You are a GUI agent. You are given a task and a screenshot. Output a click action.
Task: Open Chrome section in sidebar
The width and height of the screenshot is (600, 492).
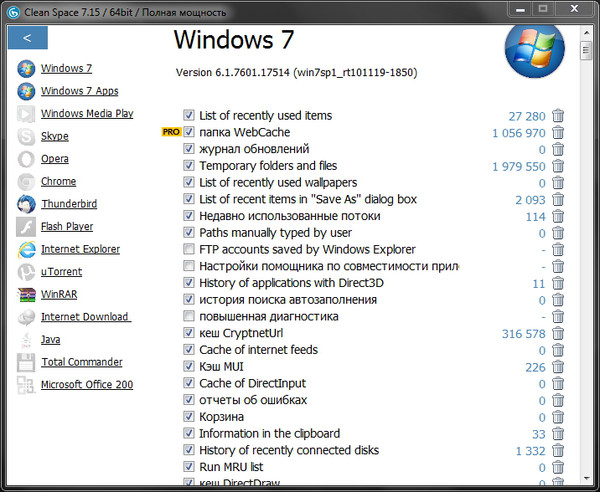coord(58,181)
